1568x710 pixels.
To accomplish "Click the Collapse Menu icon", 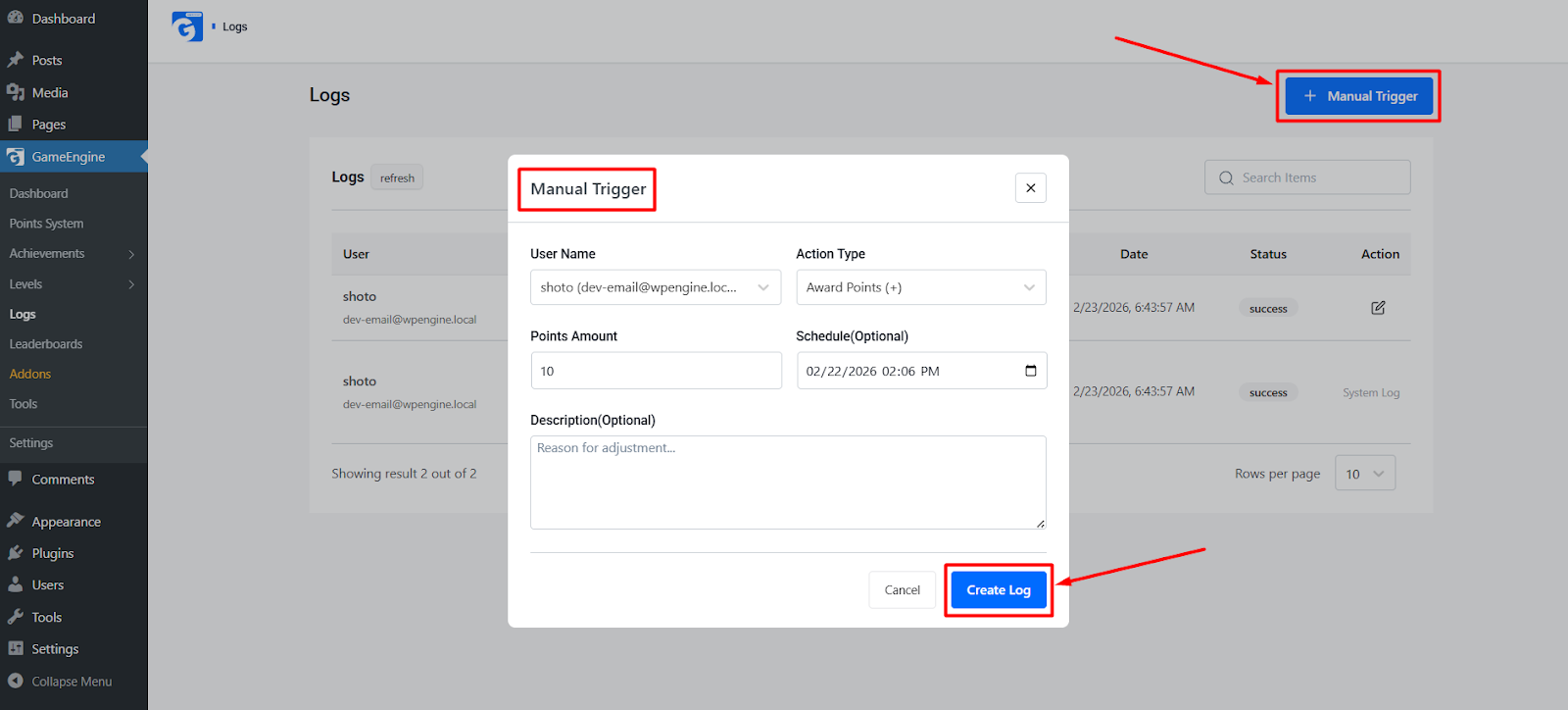I will point(15,681).
